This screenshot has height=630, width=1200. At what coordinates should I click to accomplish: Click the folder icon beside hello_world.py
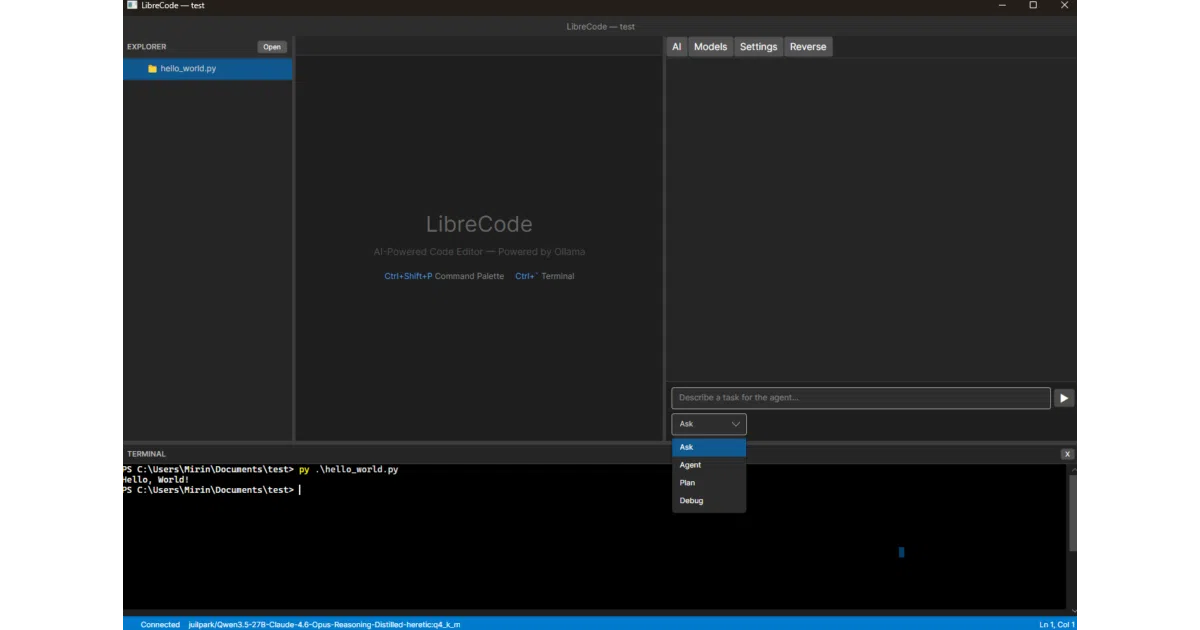pyautogui.click(x=152, y=69)
